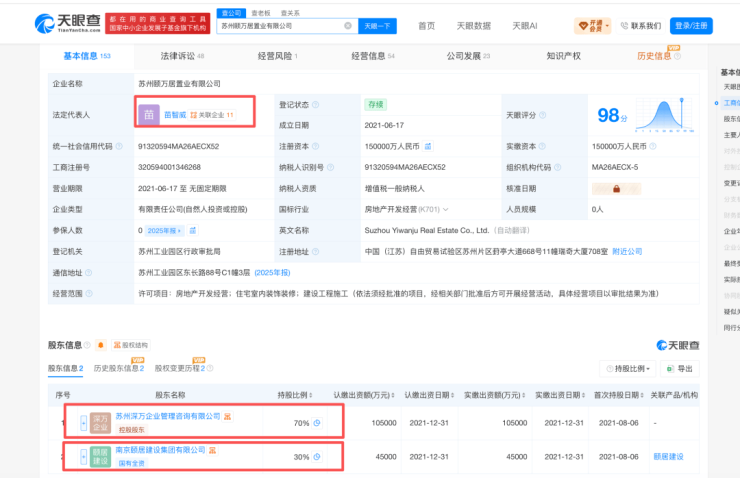Click help icon beside 纳税人识别号
This screenshot has height=478, width=740.
330,167
